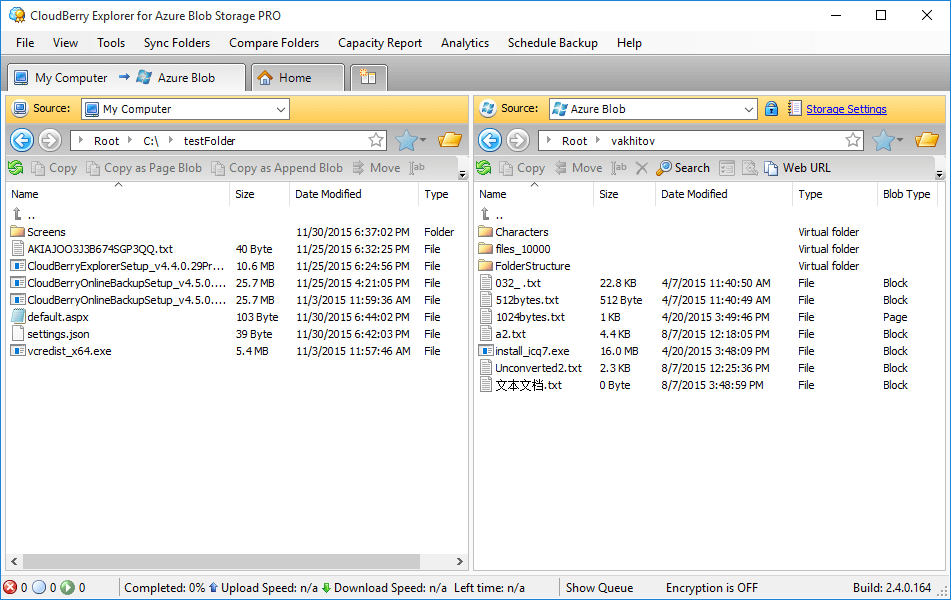This screenshot has height=600, width=951.
Task: Open right Source Azure Blob dropdown
Action: [x=749, y=109]
